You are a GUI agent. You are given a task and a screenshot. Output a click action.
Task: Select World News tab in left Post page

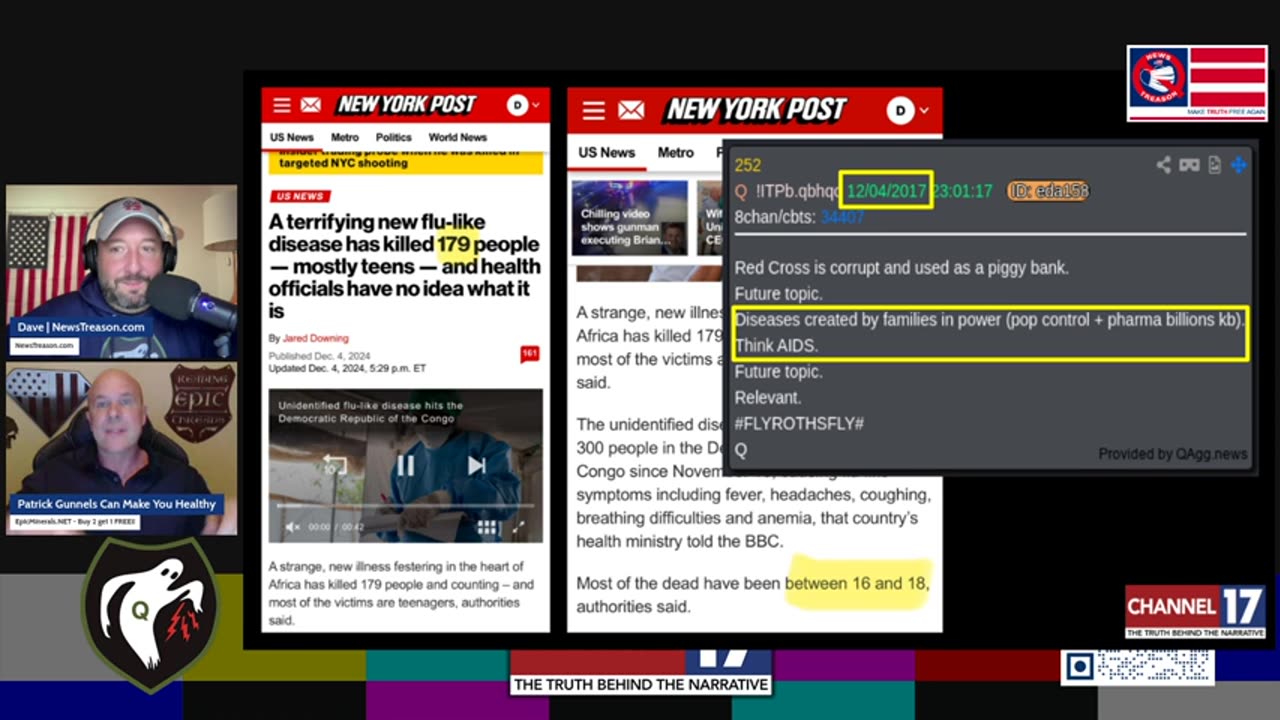(458, 137)
